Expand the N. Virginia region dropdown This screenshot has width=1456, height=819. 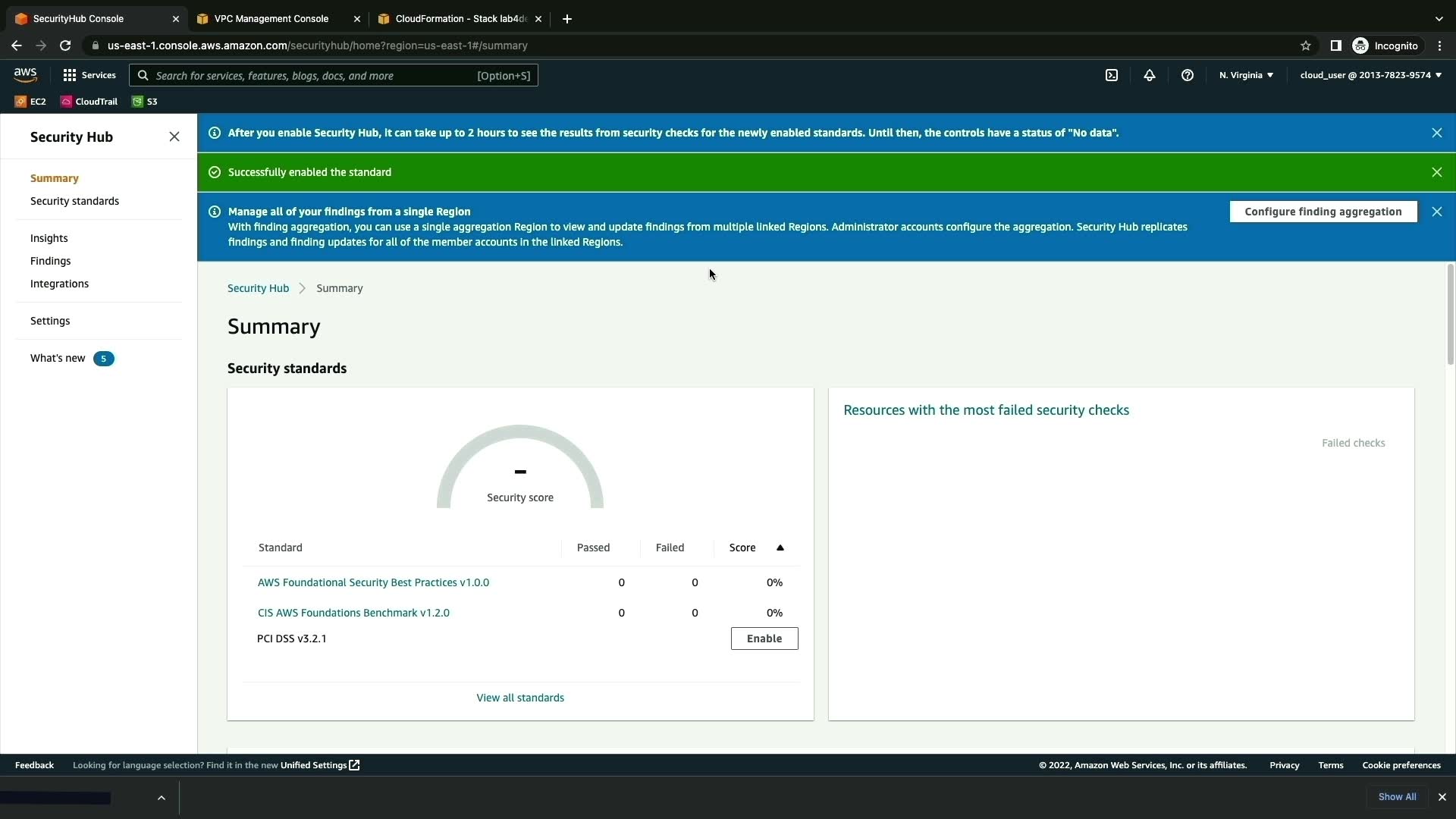(x=1246, y=75)
